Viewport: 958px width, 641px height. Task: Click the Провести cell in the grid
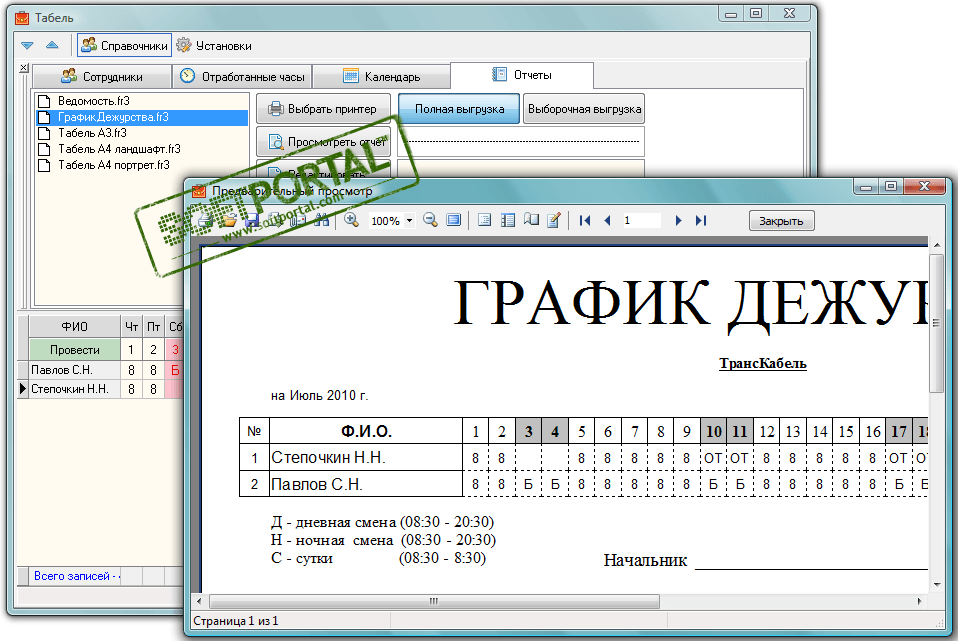click(x=75, y=350)
